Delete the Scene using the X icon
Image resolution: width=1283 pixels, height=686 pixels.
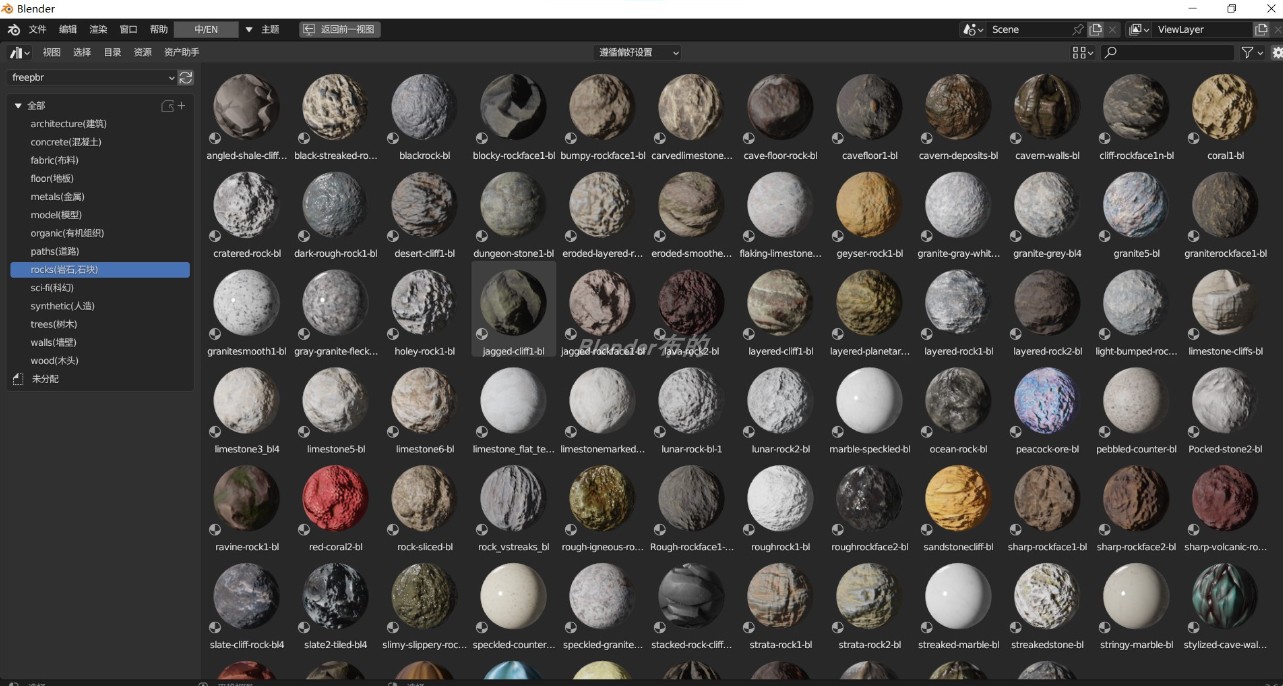point(1112,30)
